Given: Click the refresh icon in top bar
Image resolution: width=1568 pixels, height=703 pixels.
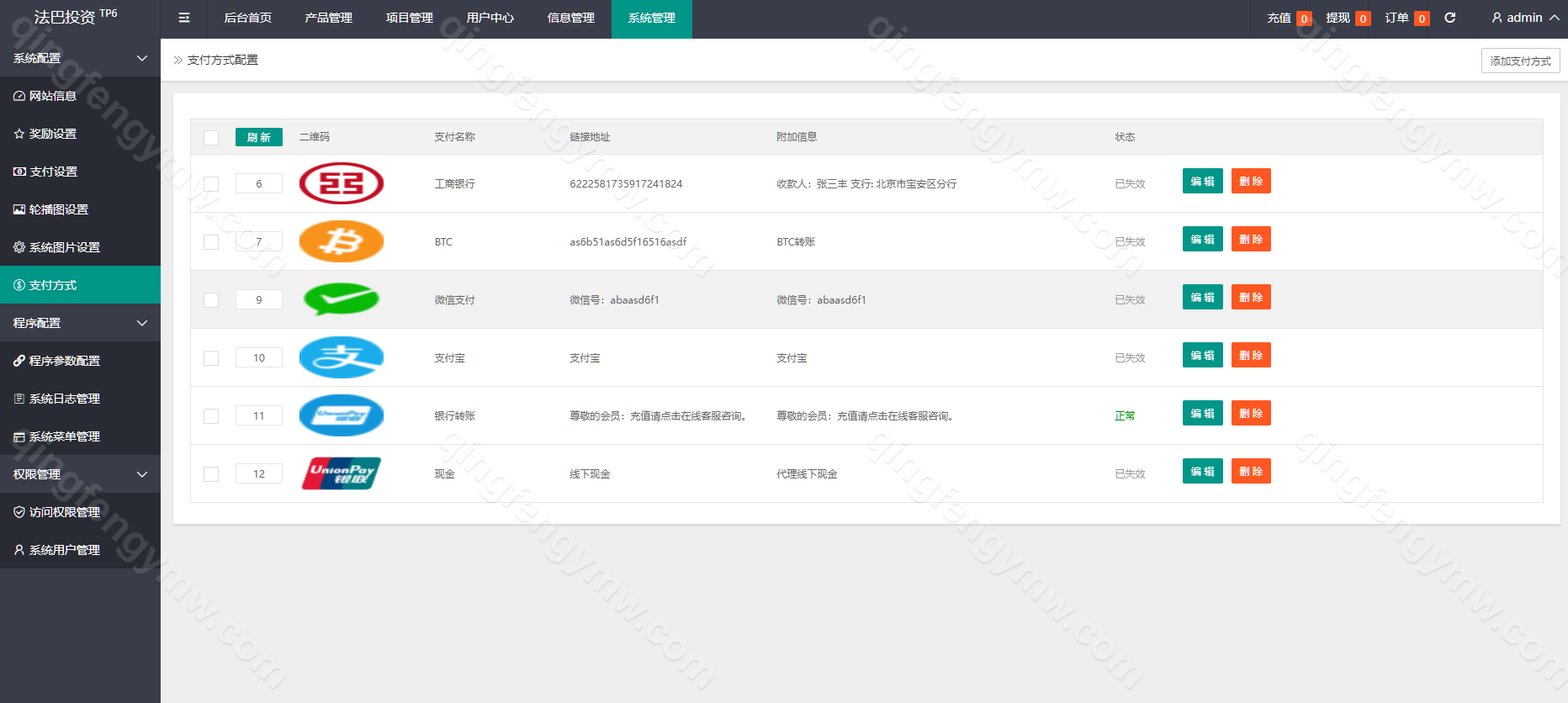Looking at the screenshot, I should 1450,18.
